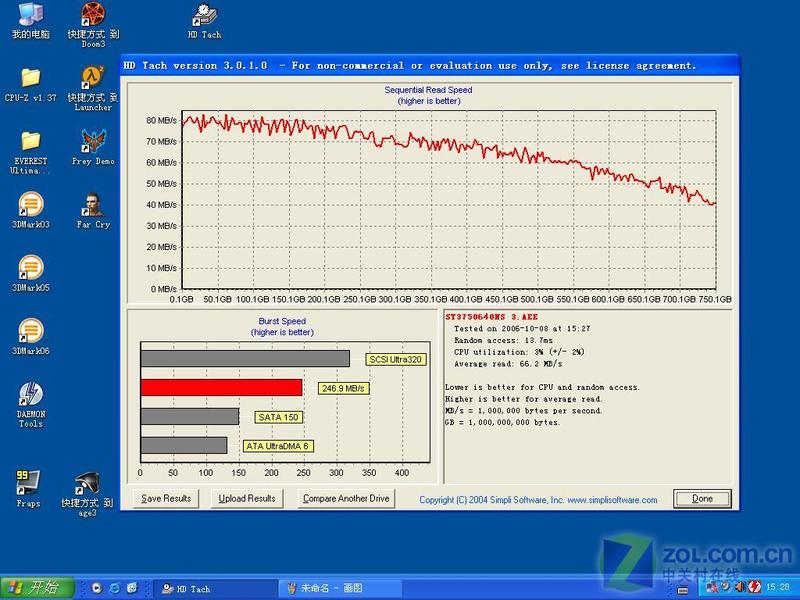The image size is (800, 600).
Task: Click the media player quick launch icon
Action: 97,588
